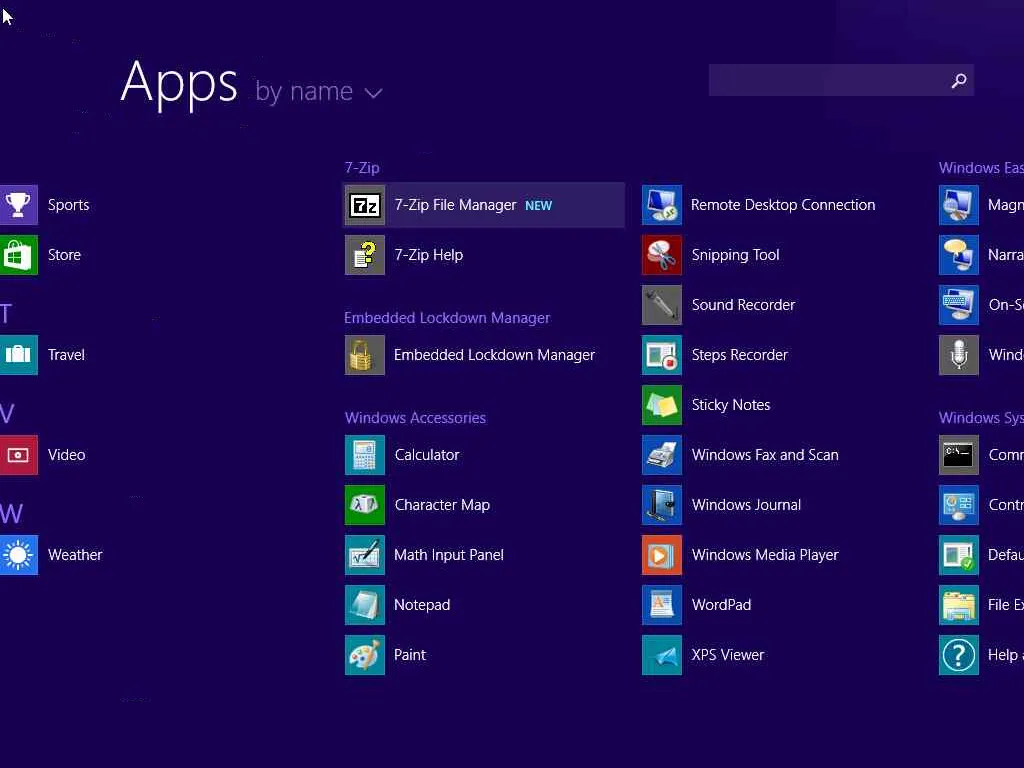Click the 'Travel' app label
Screen dimensions: 1024x768
pyautogui.click(x=66, y=355)
